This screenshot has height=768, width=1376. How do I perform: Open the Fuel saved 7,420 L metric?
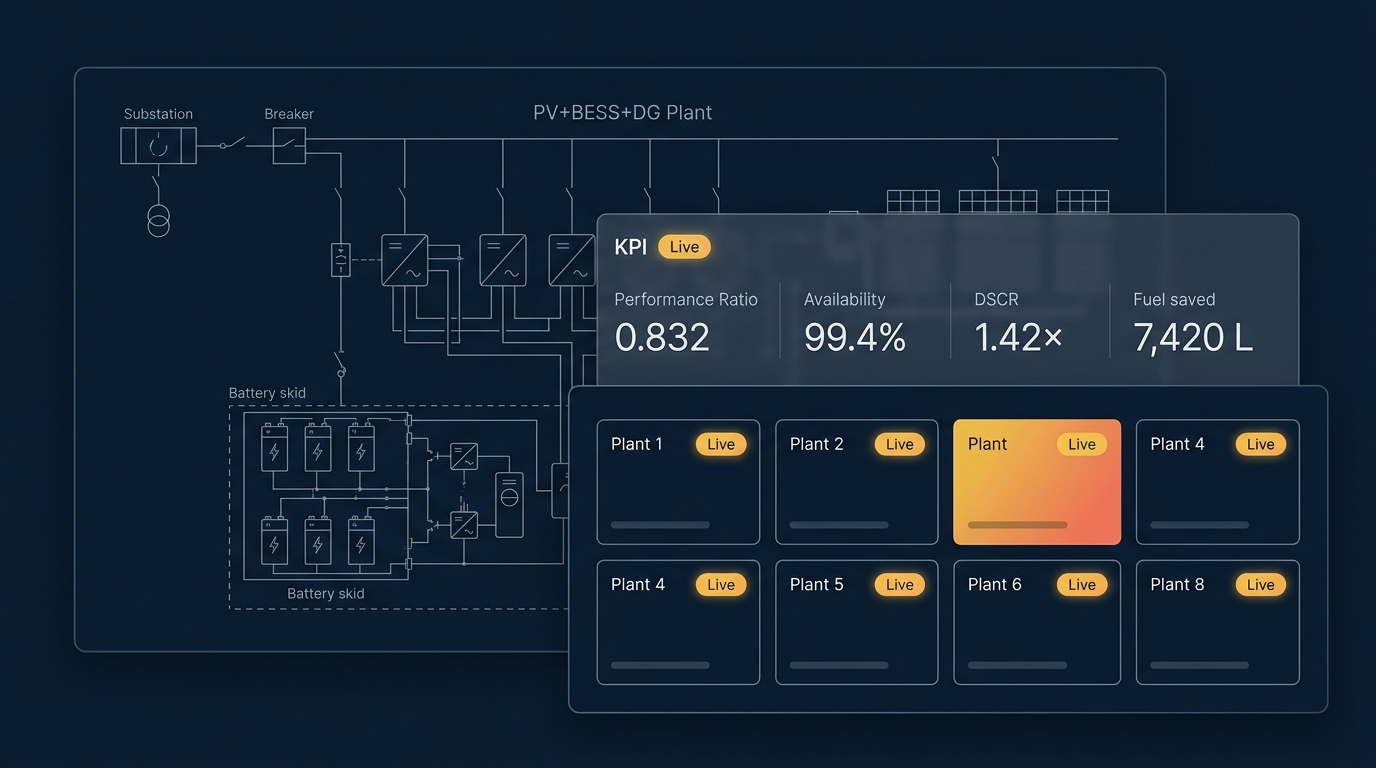pos(1193,323)
